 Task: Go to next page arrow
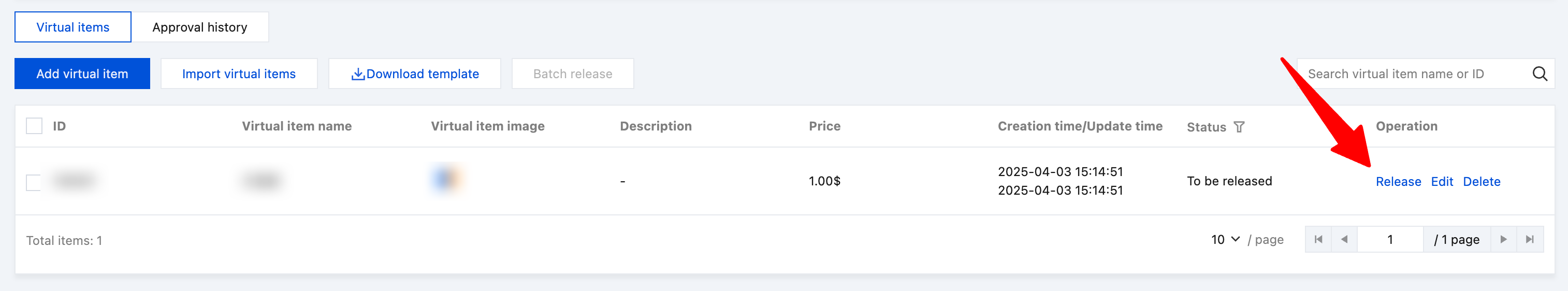1503,239
